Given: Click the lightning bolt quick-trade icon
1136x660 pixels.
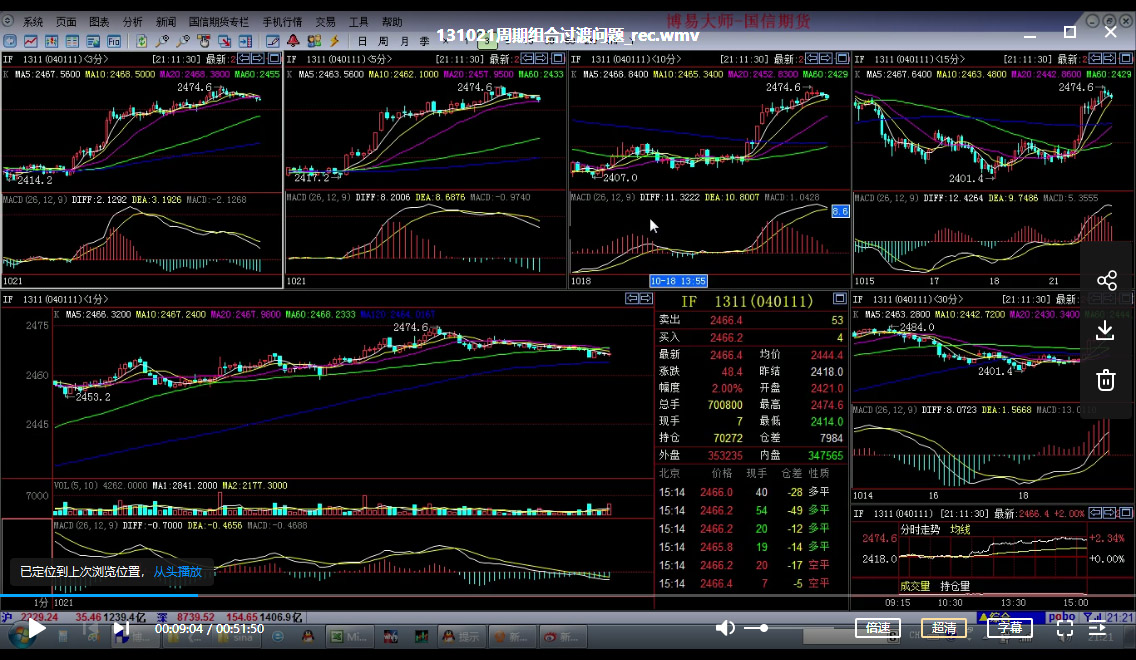Looking at the screenshot, I should click(335, 41).
